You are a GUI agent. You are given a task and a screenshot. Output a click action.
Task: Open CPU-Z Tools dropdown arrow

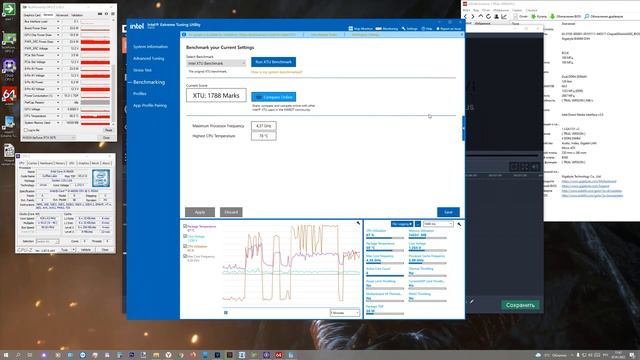click(73, 249)
